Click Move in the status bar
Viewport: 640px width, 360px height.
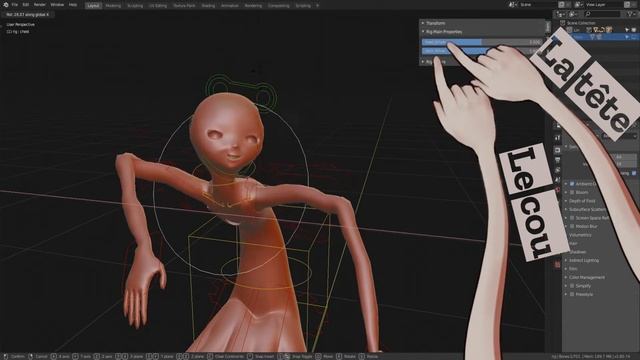pyautogui.click(x=328, y=357)
